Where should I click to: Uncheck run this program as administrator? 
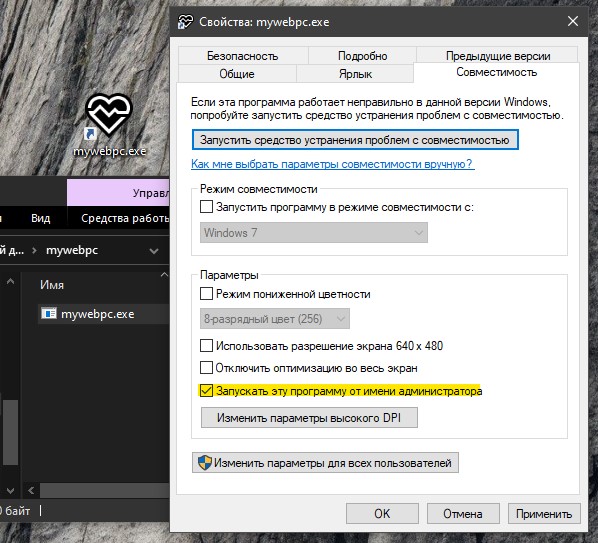pyautogui.click(x=206, y=391)
